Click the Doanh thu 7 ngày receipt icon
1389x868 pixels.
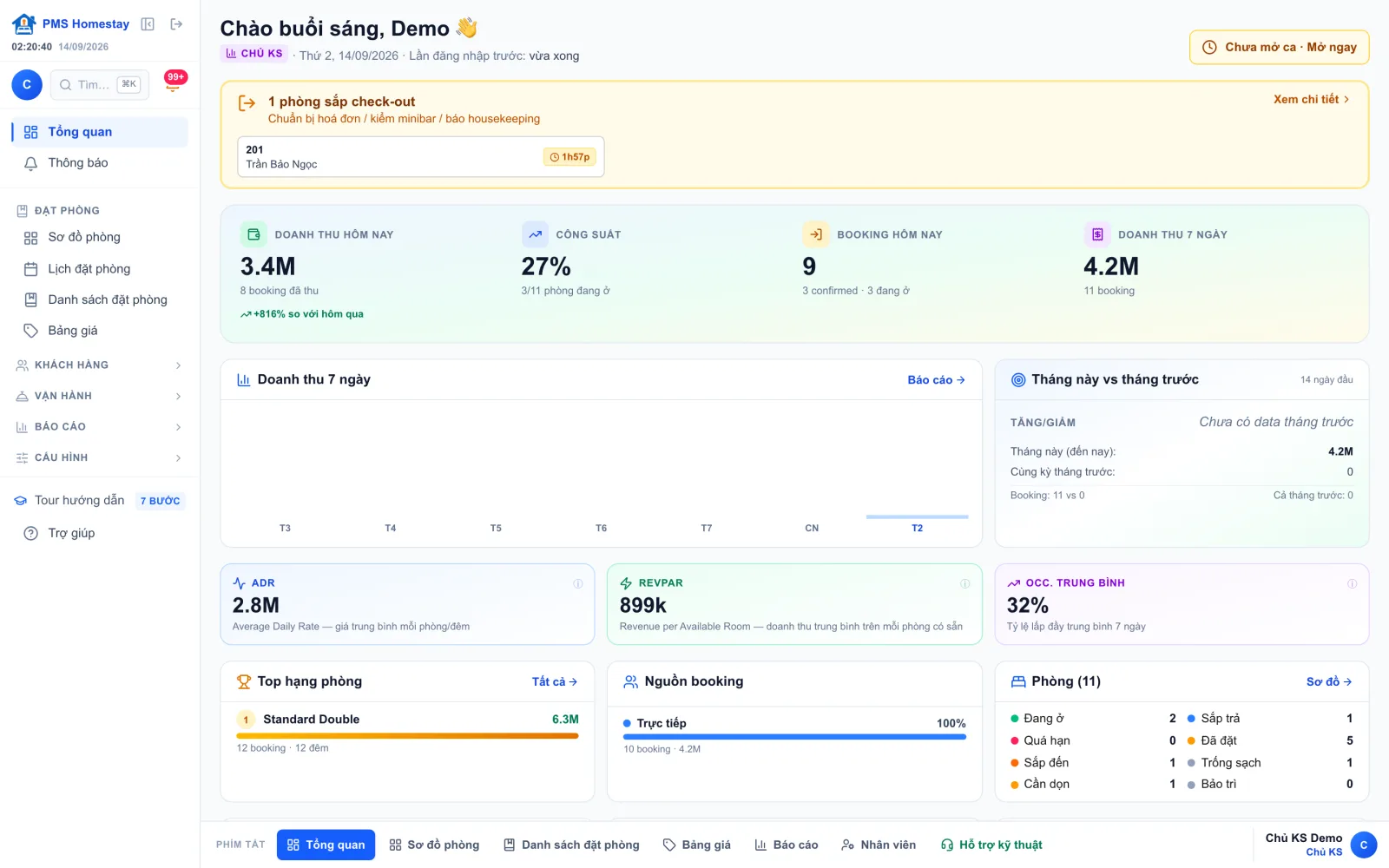pos(1097,234)
